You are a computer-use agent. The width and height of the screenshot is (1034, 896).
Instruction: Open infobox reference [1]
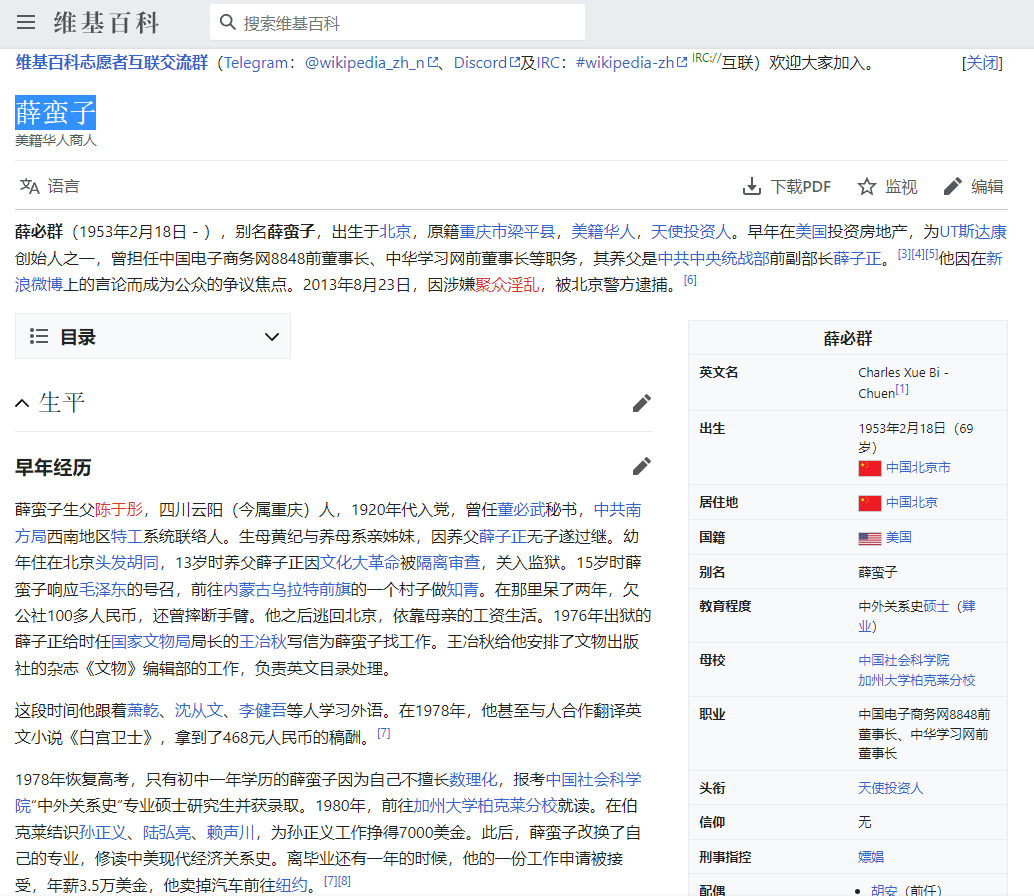click(902, 390)
